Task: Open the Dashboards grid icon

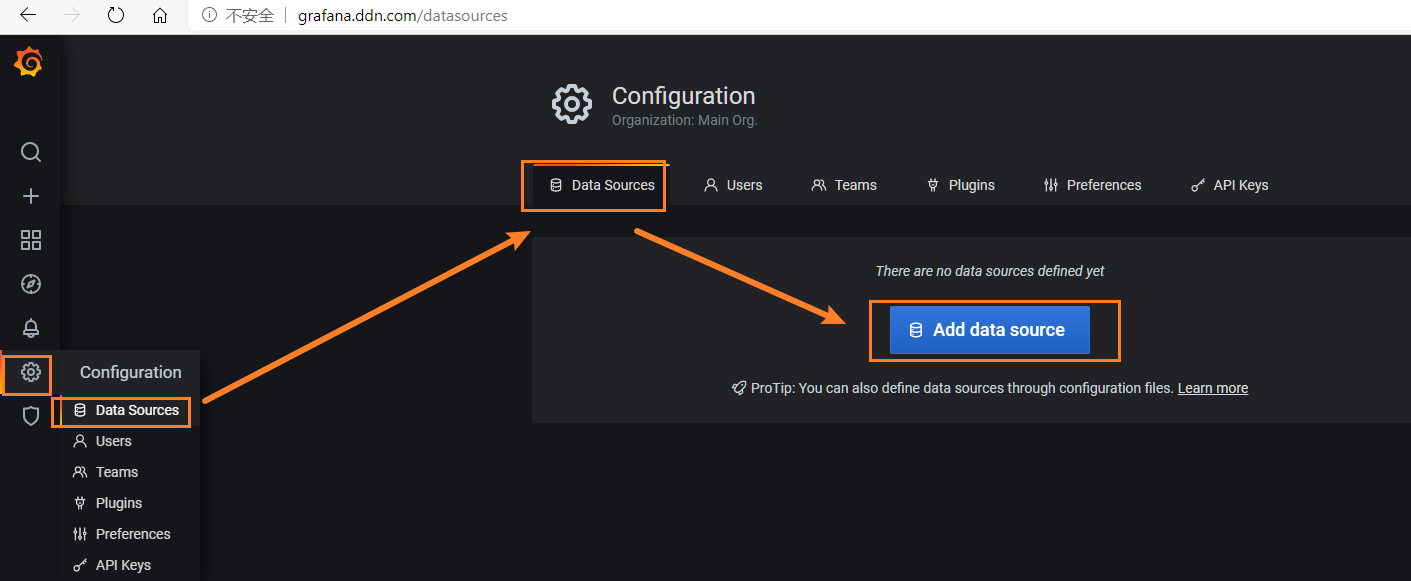Action: [x=31, y=240]
